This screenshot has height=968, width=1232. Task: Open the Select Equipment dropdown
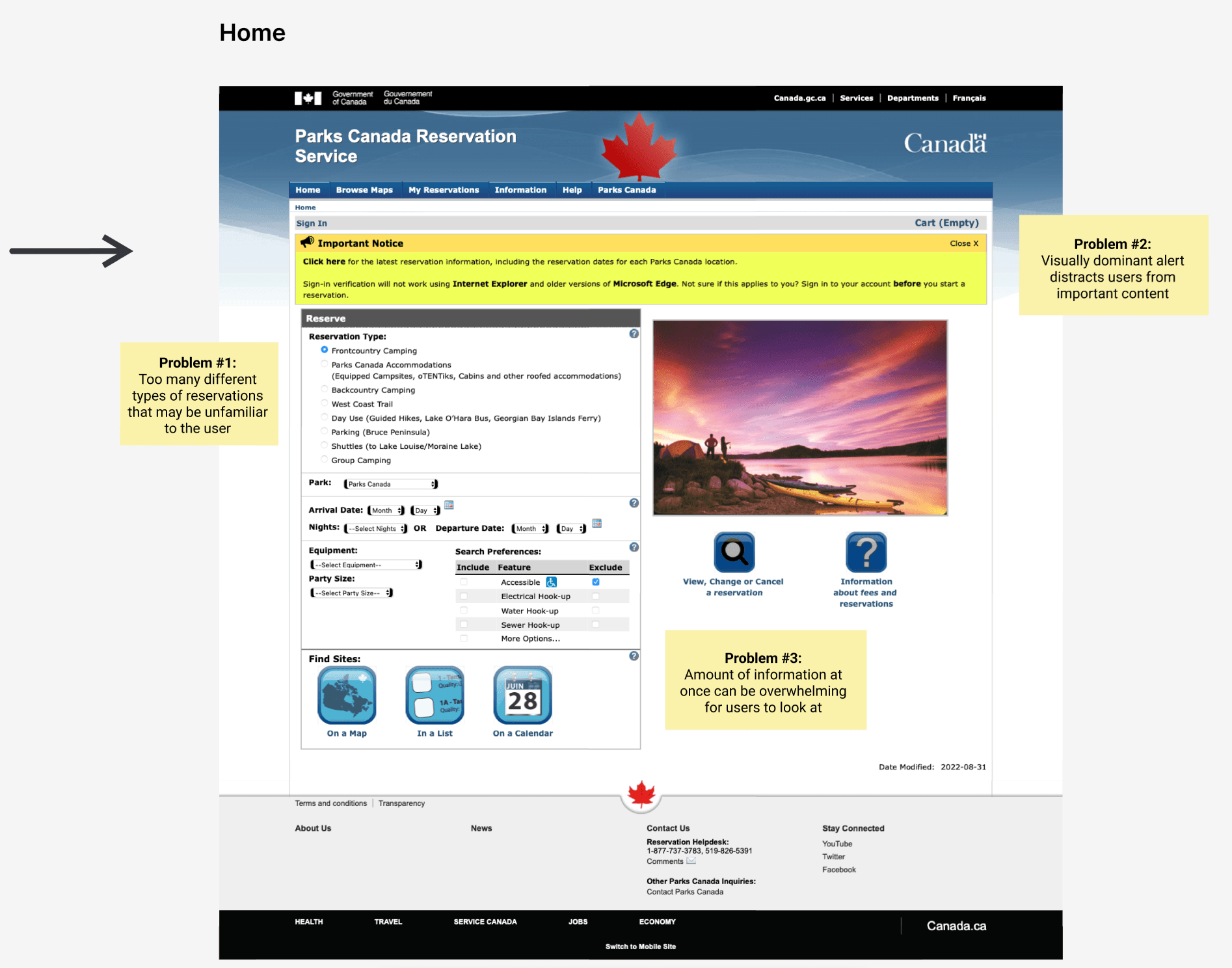coord(366,565)
